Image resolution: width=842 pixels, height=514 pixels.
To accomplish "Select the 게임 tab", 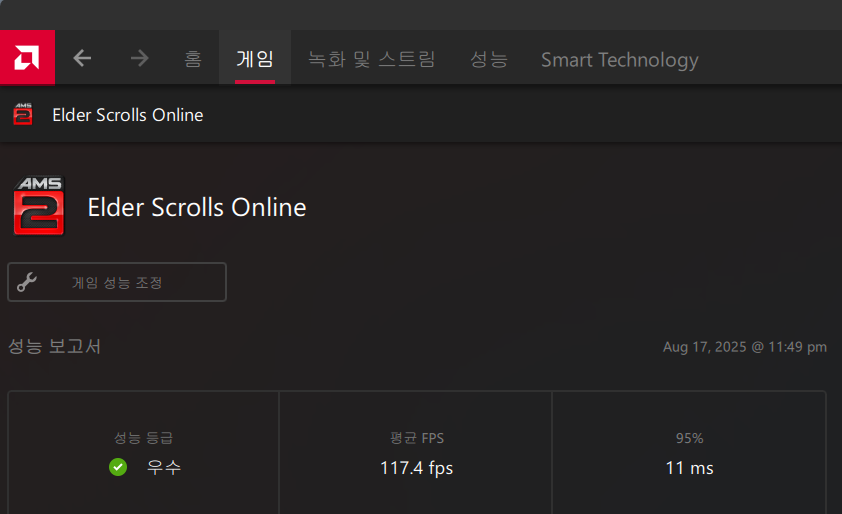I will click(x=255, y=58).
